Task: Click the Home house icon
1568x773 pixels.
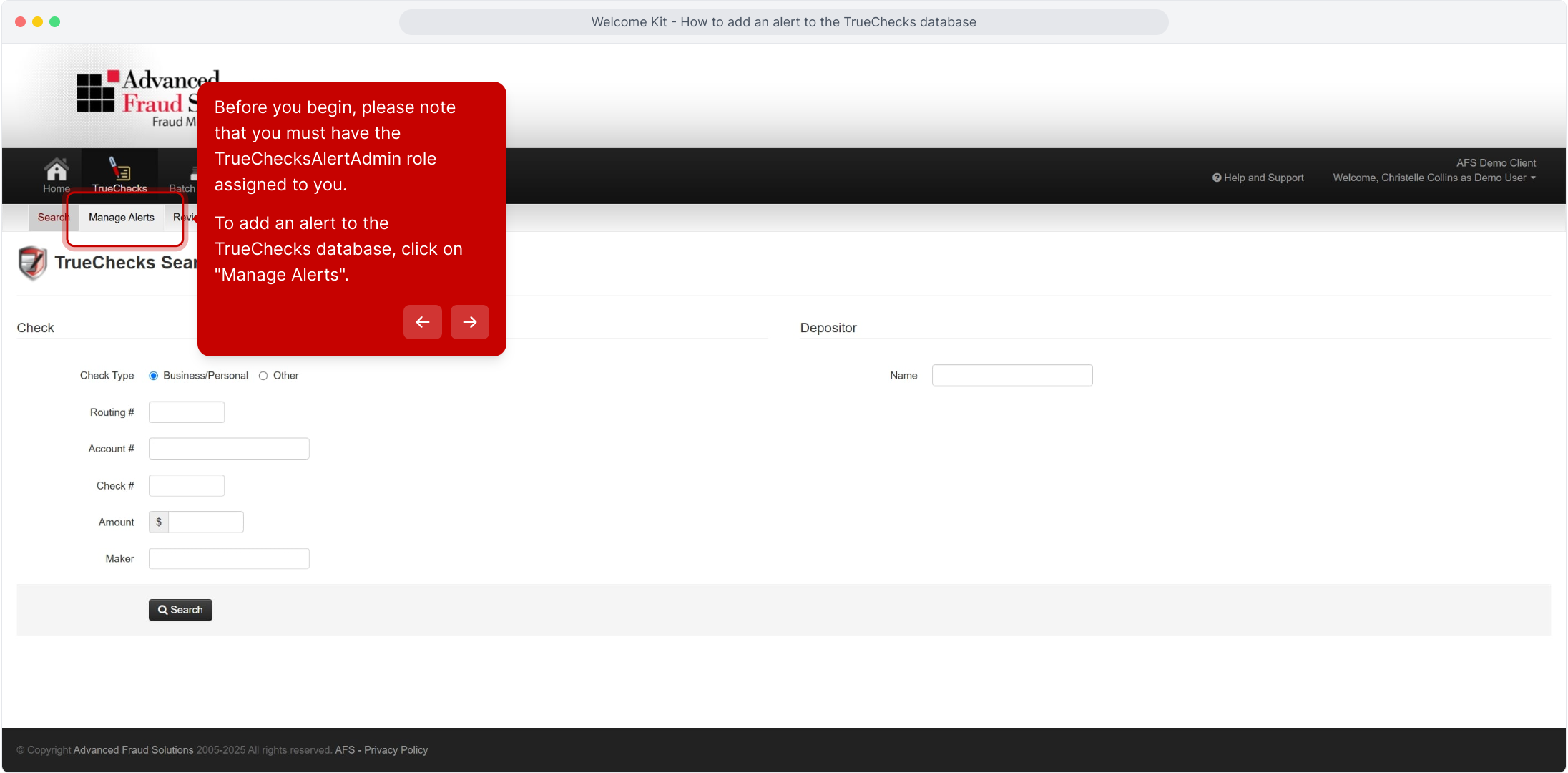Action: (x=57, y=170)
